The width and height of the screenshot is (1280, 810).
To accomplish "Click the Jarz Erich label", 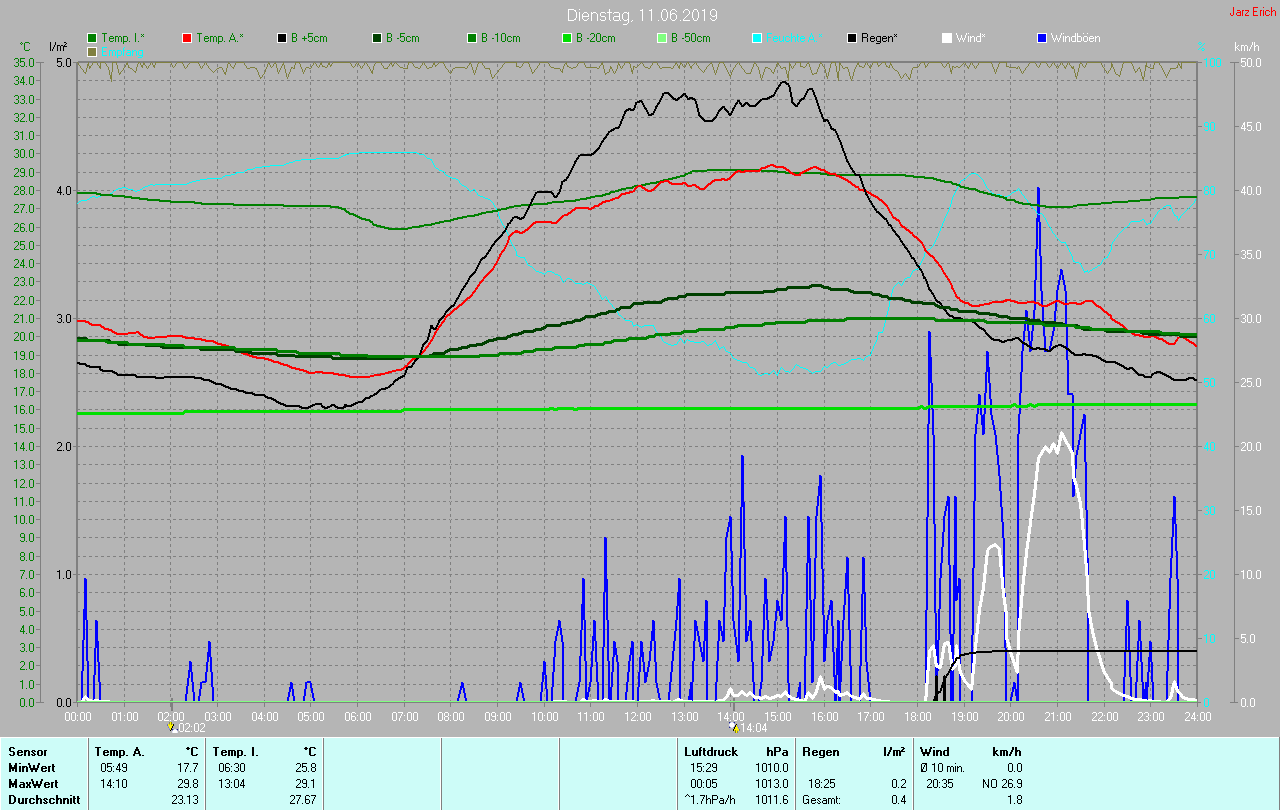I will coord(1252,12).
